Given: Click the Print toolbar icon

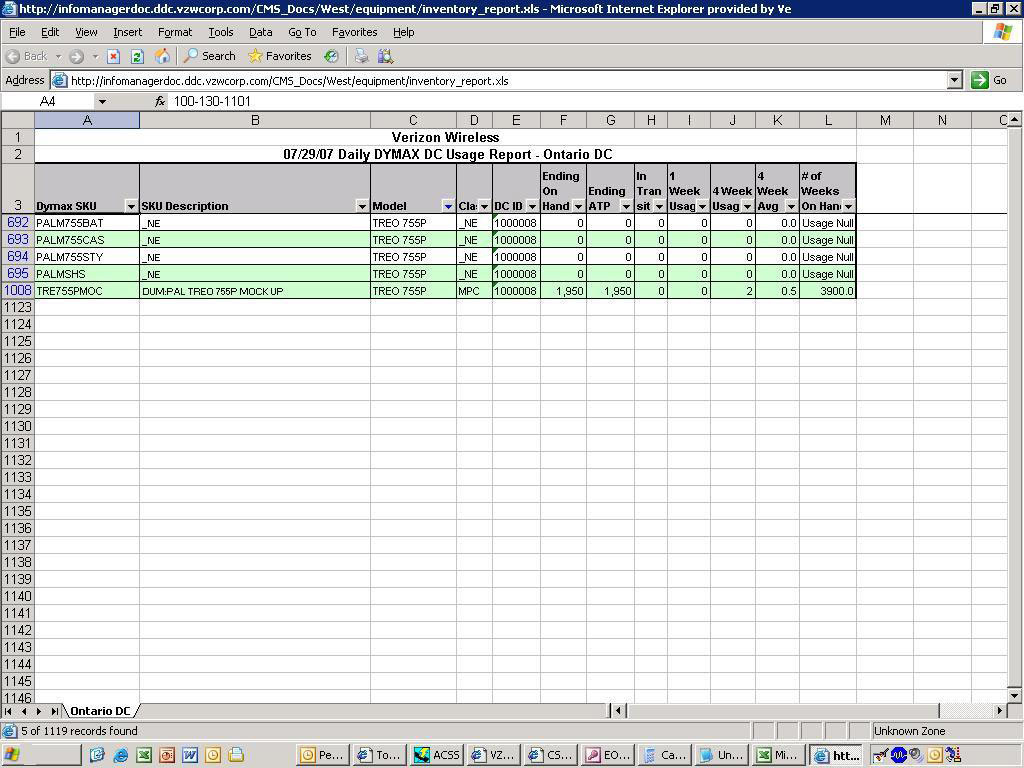Looking at the screenshot, I should (361, 56).
